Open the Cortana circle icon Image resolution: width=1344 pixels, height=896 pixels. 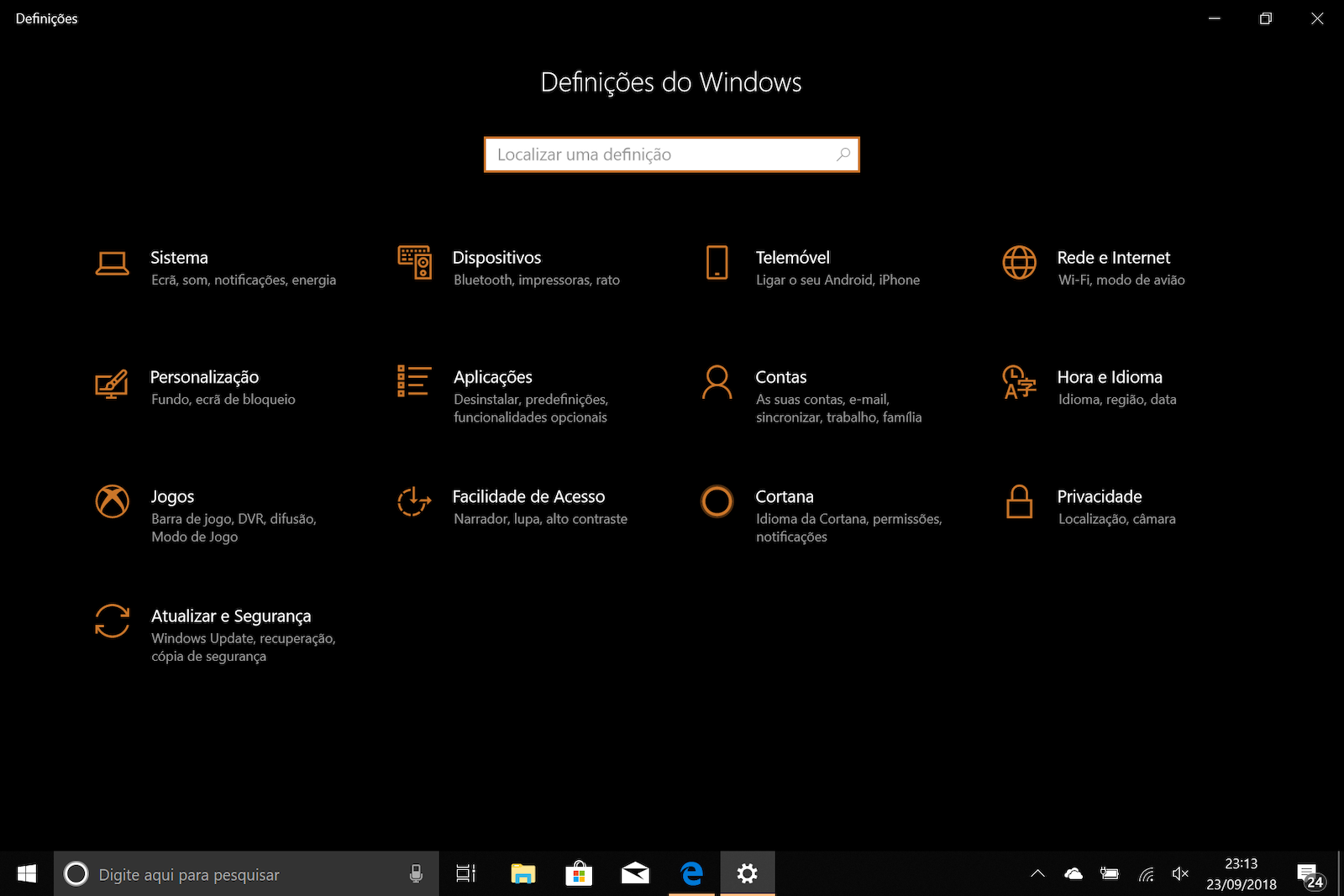coord(717,501)
